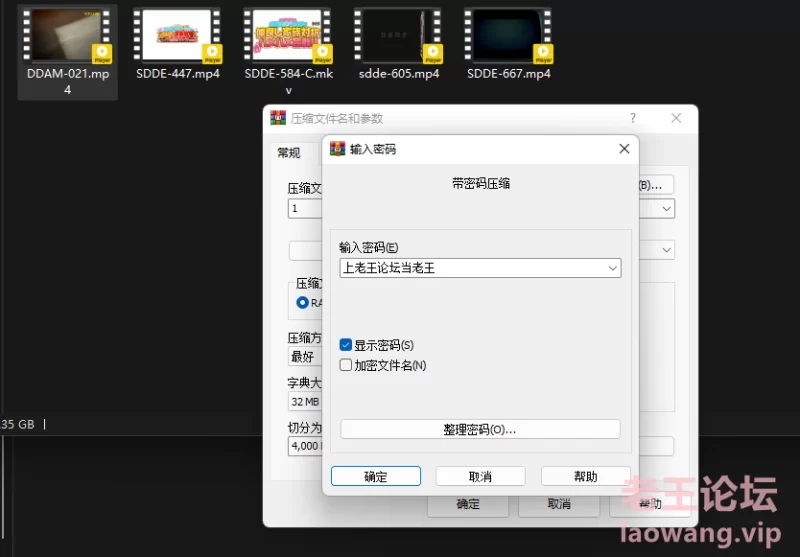The height and width of the screenshot is (557, 800).
Task: Close the 输入密码 dialog
Action: (x=624, y=148)
